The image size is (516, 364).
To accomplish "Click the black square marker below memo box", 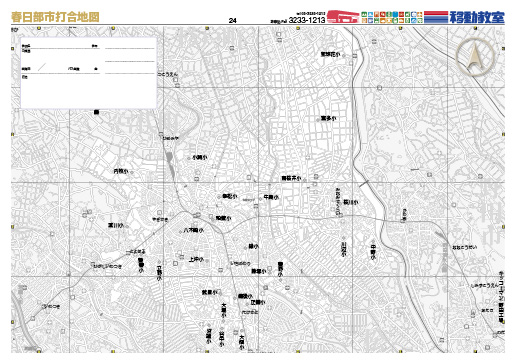I will (96, 112).
